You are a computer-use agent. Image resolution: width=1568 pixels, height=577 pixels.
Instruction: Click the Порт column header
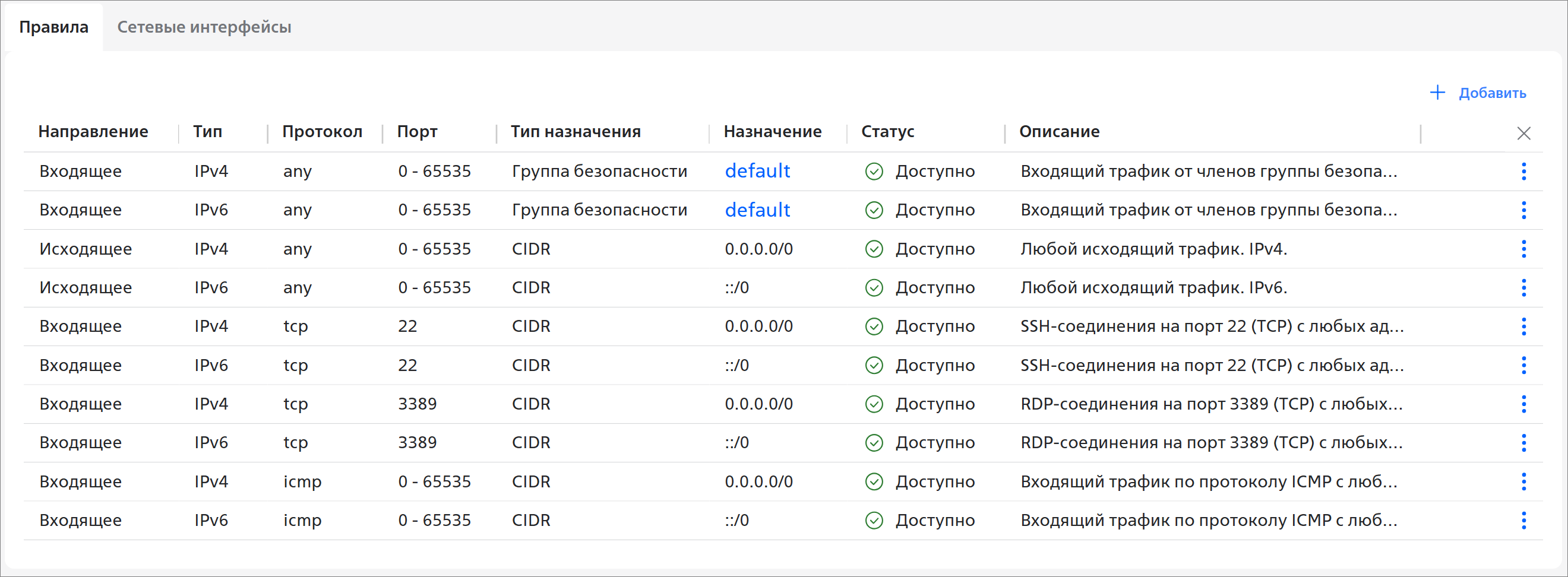pyautogui.click(x=417, y=131)
